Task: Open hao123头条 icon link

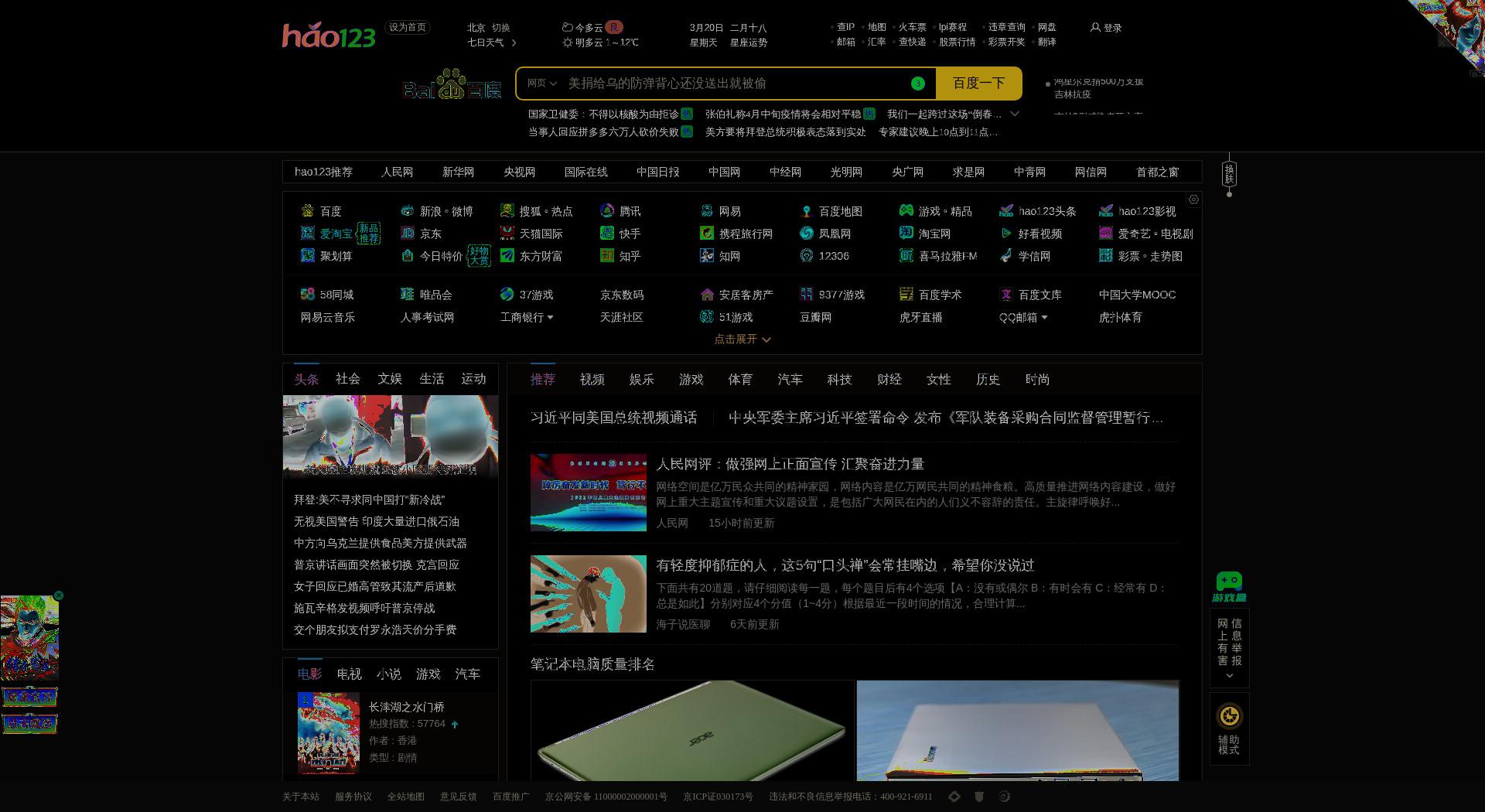Action: [1005, 211]
